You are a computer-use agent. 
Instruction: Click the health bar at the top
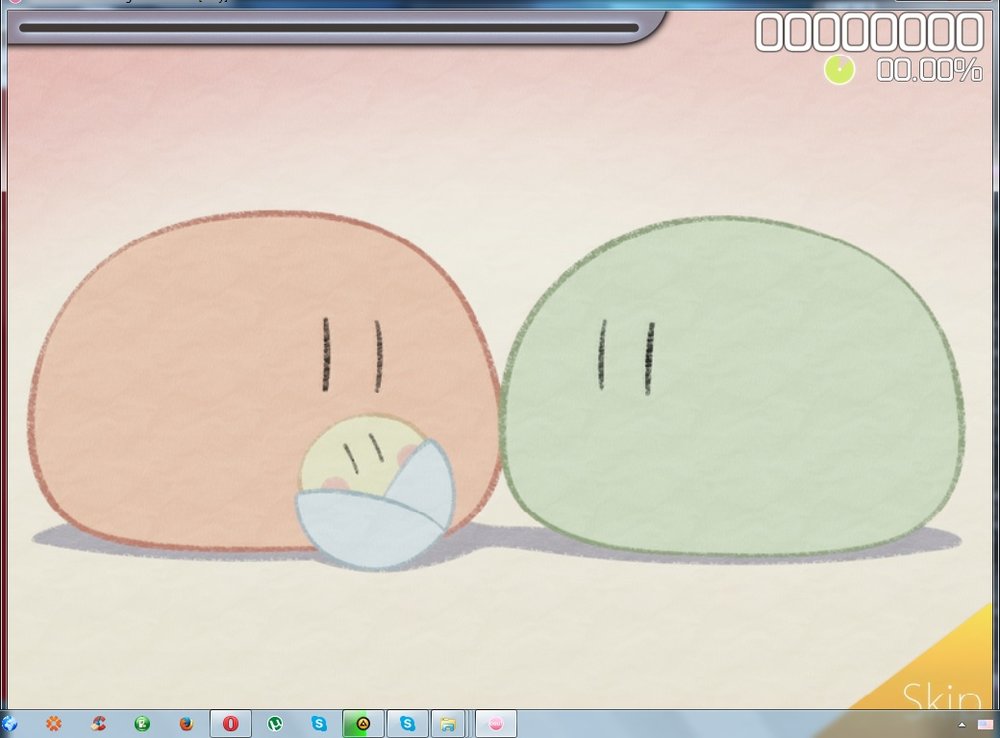tap(328, 28)
